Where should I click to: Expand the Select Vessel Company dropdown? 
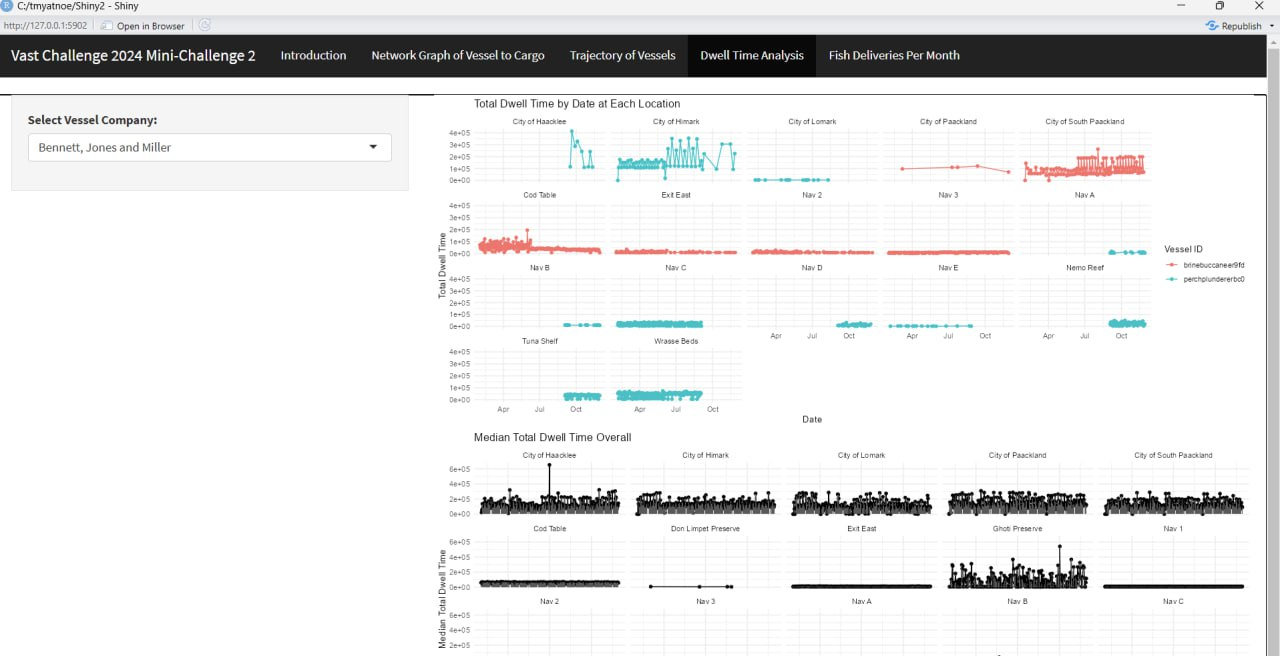click(x=209, y=147)
